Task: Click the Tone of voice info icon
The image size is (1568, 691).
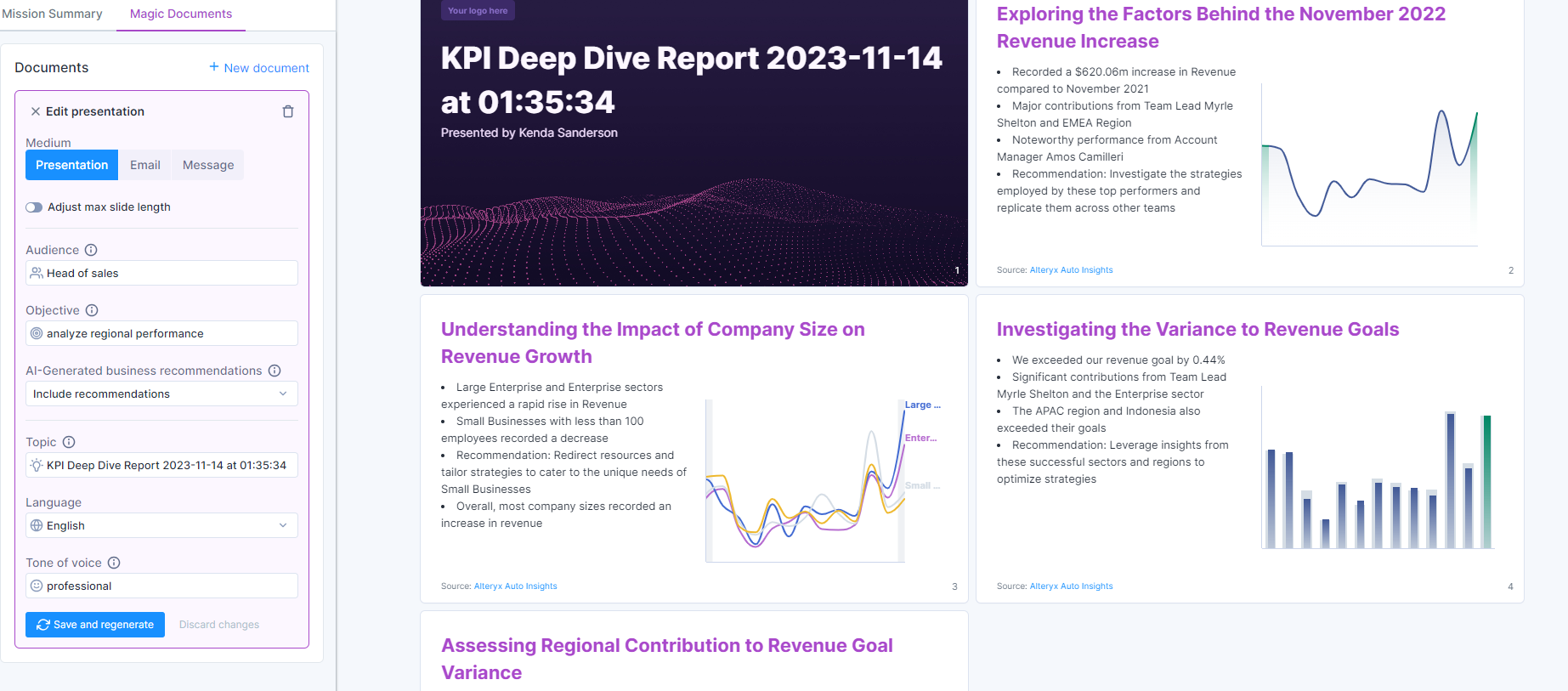Action: coord(114,563)
